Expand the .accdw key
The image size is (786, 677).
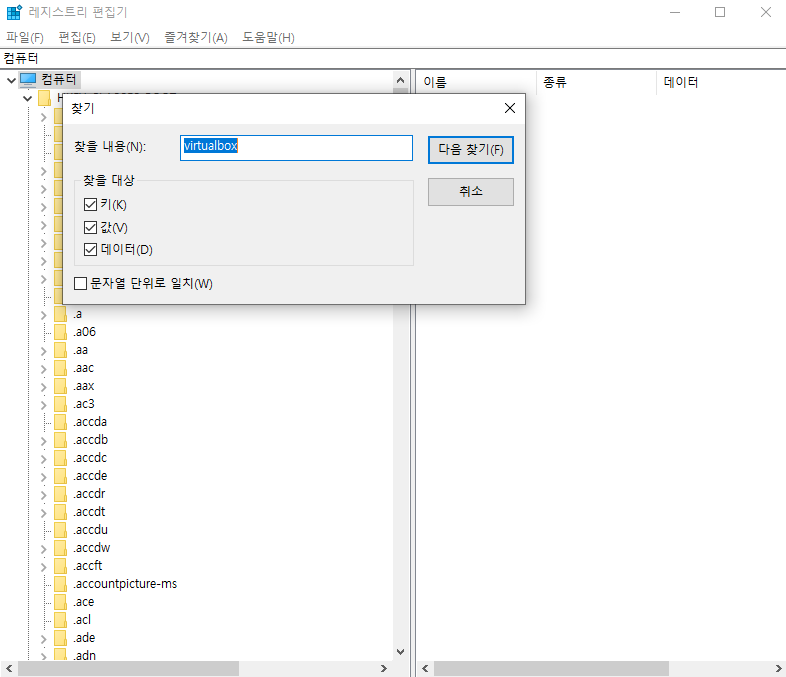[x=44, y=549]
